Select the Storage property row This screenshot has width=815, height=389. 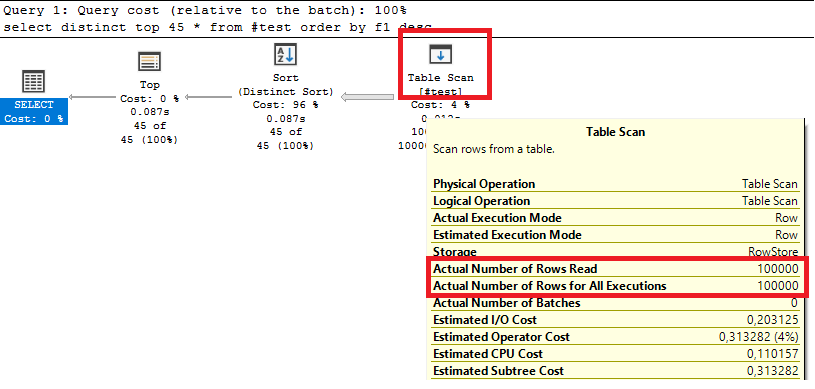[615, 252]
